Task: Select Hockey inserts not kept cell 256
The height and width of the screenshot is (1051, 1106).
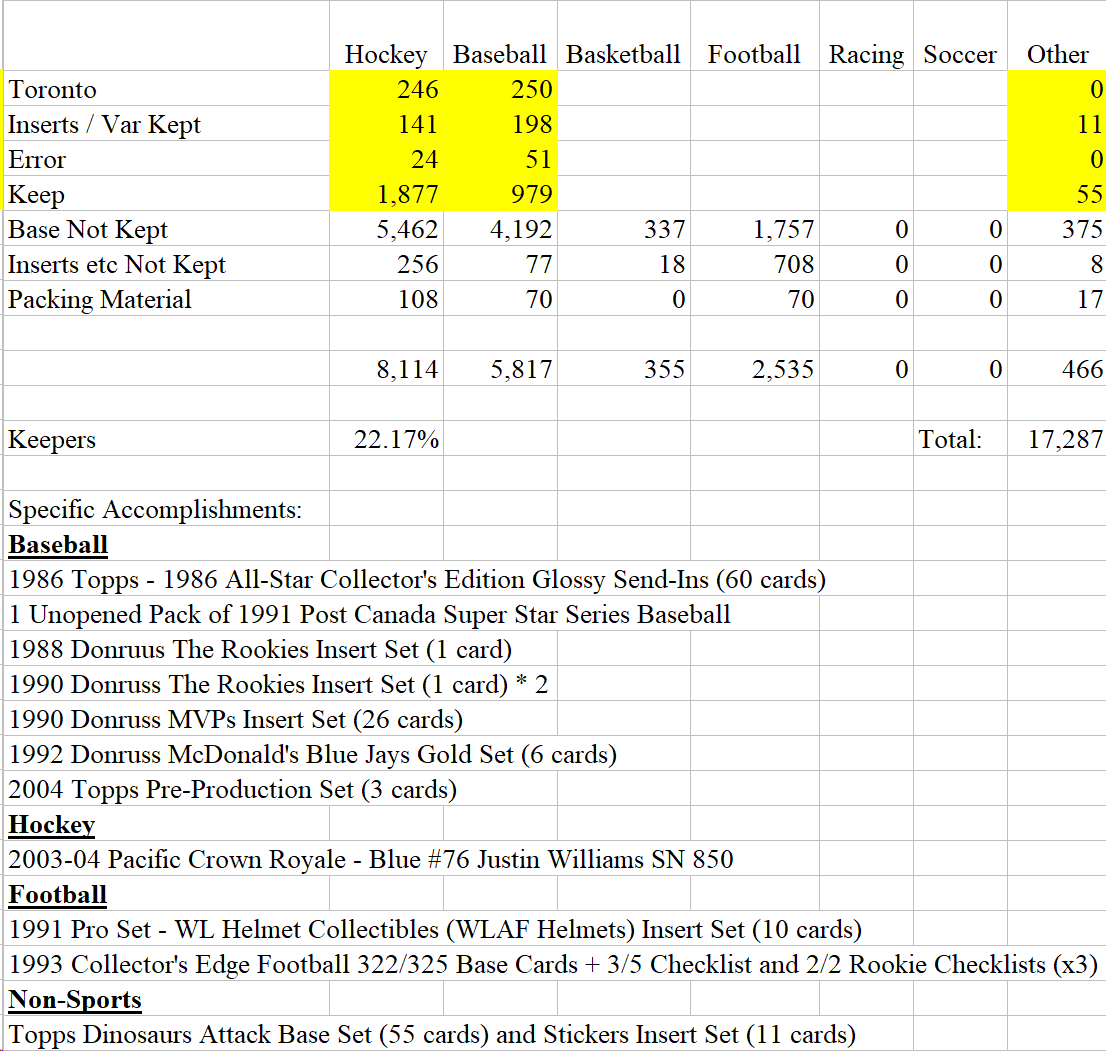Action: tap(386, 264)
